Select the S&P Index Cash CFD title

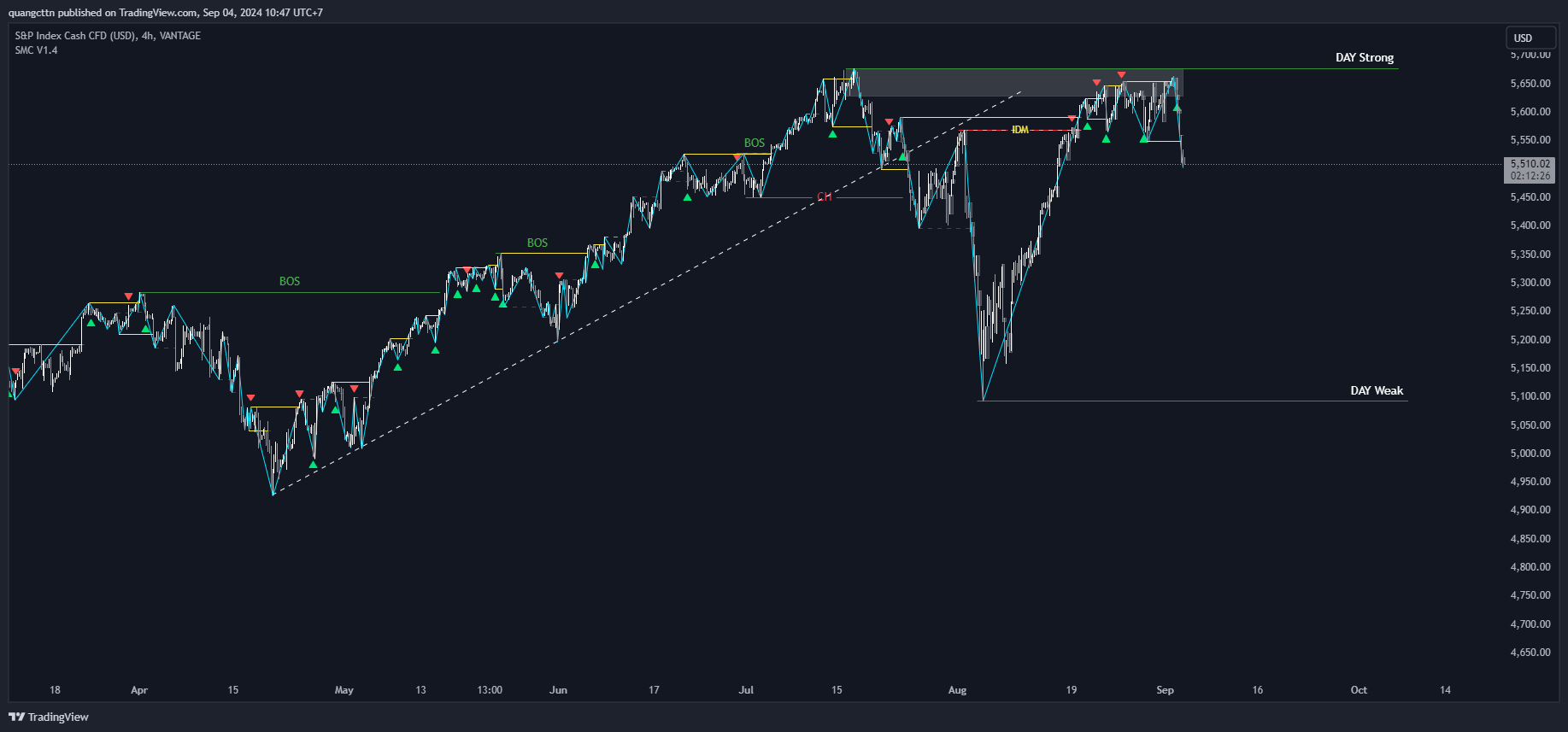108,36
